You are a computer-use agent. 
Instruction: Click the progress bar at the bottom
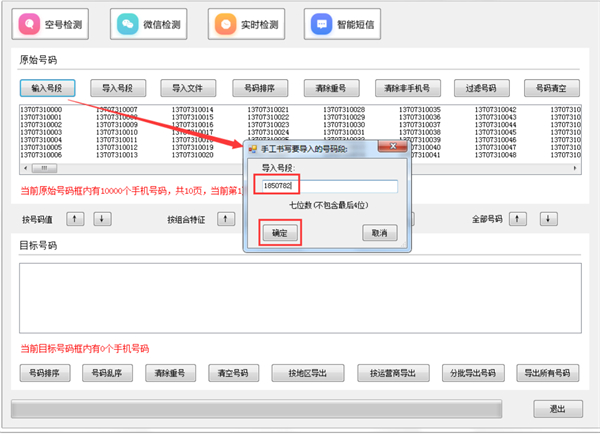click(x=255, y=408)
